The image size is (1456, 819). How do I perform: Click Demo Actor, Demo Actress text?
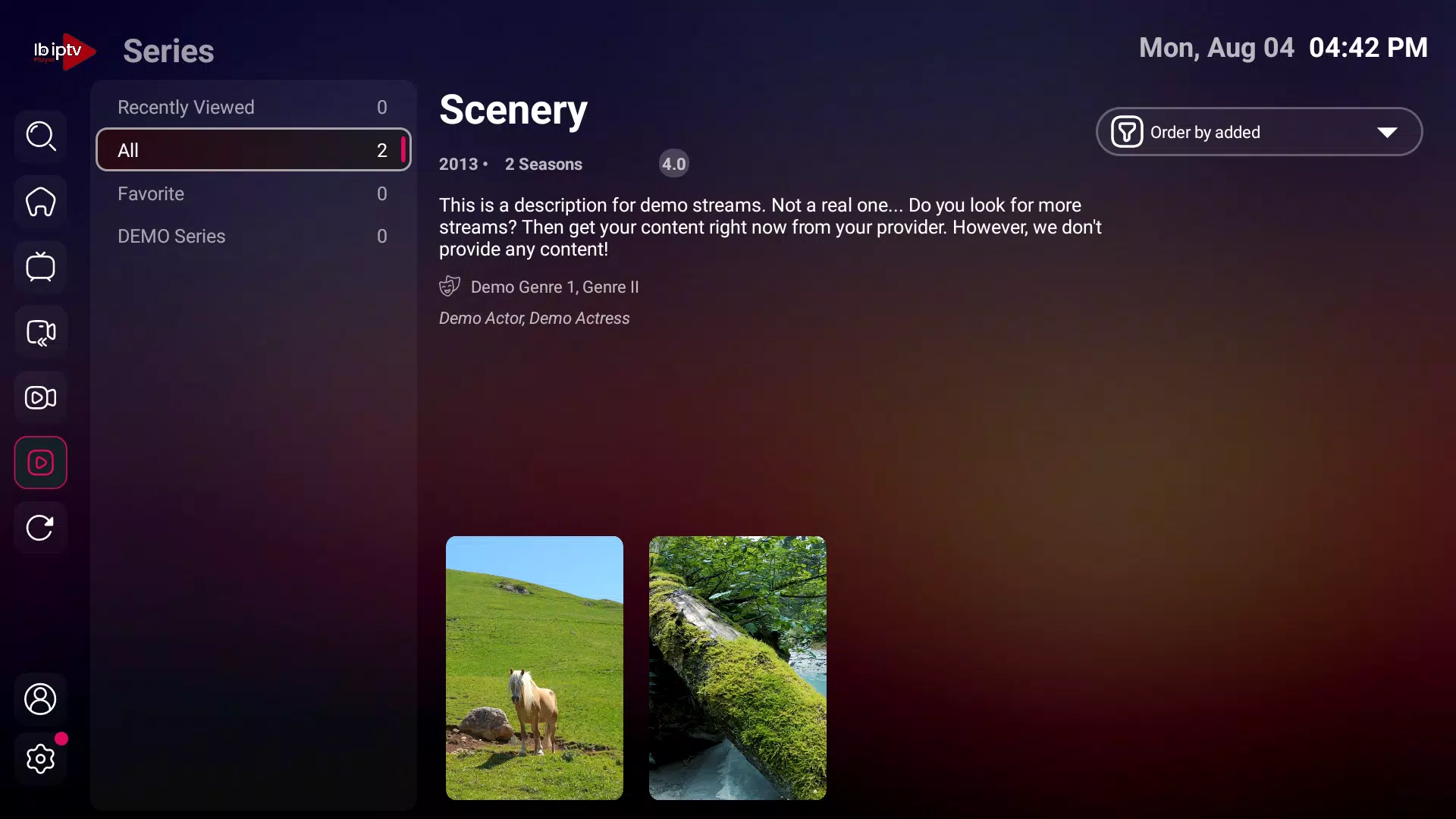(535, 318)
